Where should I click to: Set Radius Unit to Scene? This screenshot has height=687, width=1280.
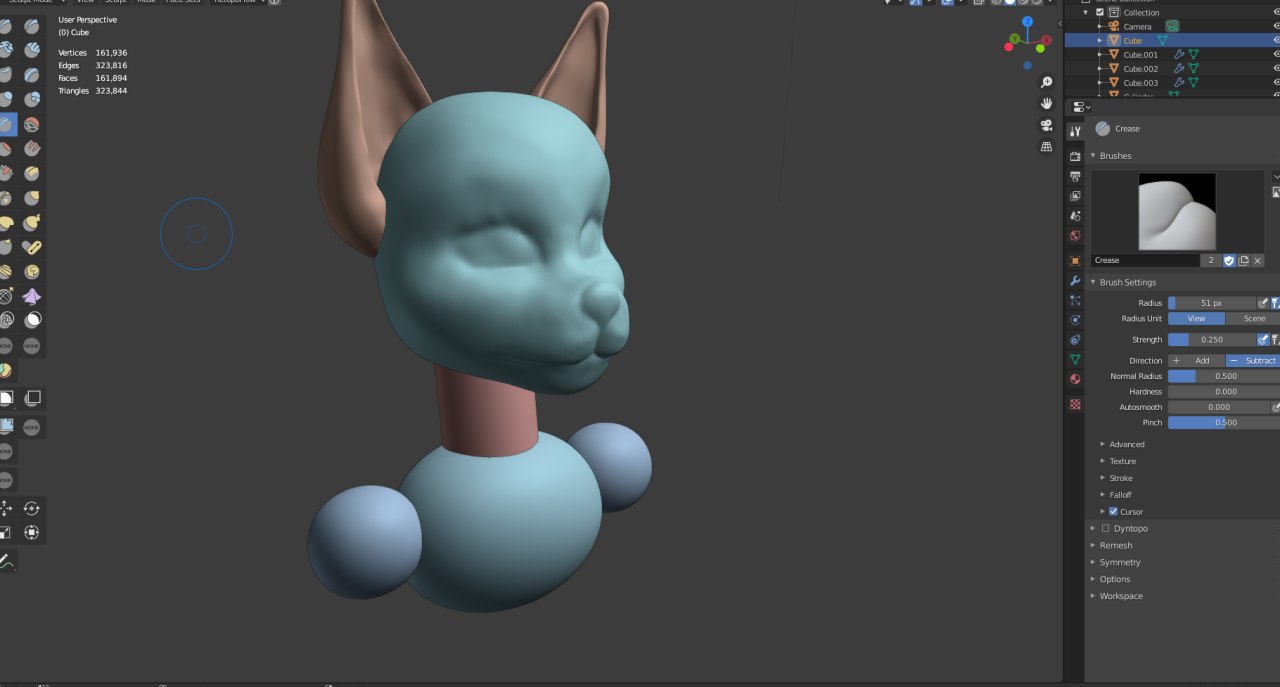click(1254, 318)
